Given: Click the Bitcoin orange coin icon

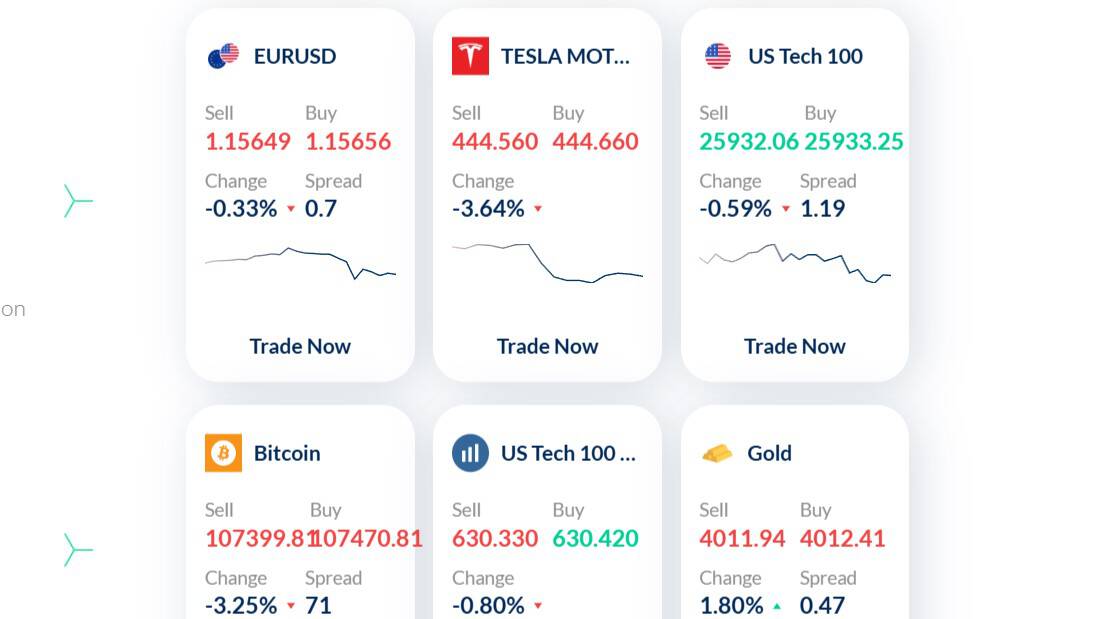Looking at the screenshot, I should click(x=223, y=453).
